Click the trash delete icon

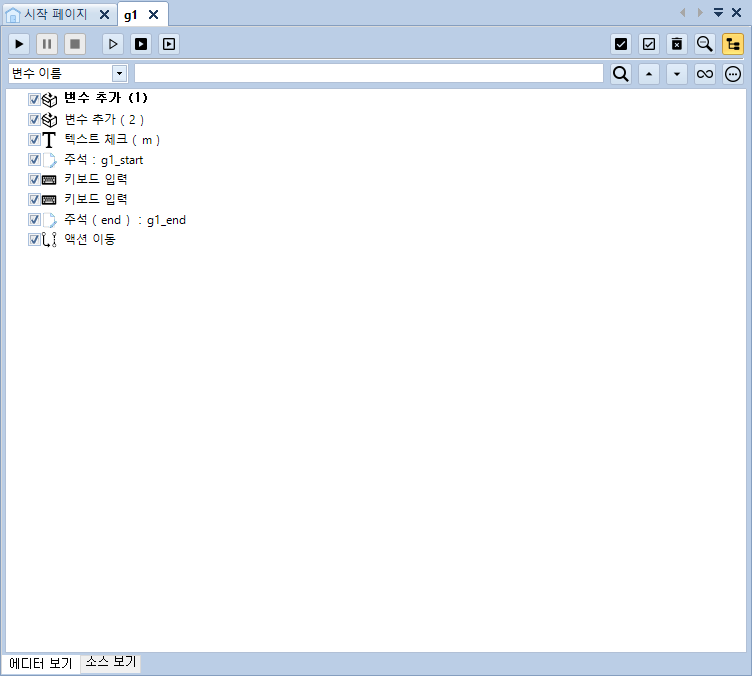point(677,44)
